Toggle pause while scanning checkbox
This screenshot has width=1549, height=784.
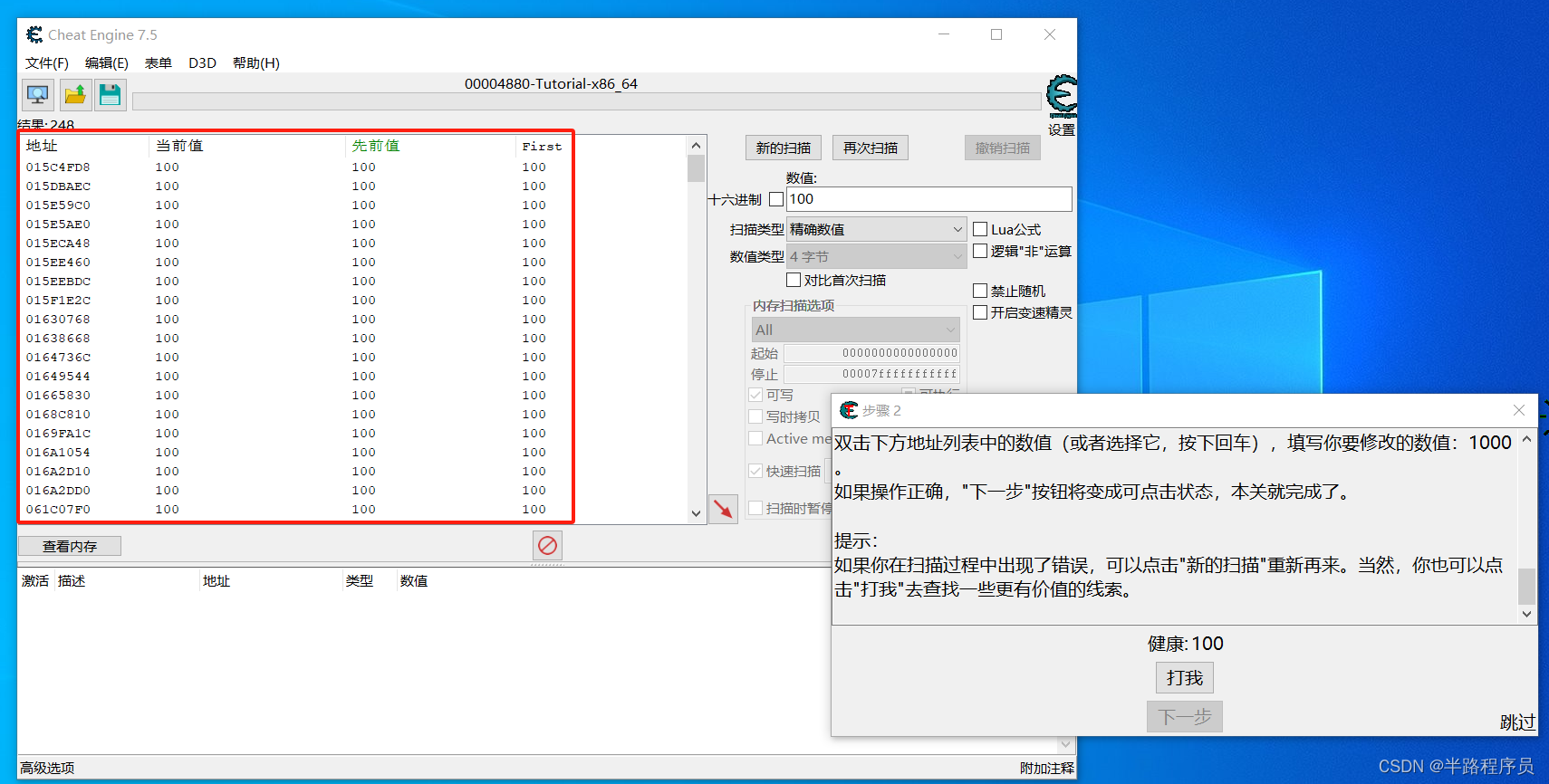pyautogui.click(x=755, y=508)
